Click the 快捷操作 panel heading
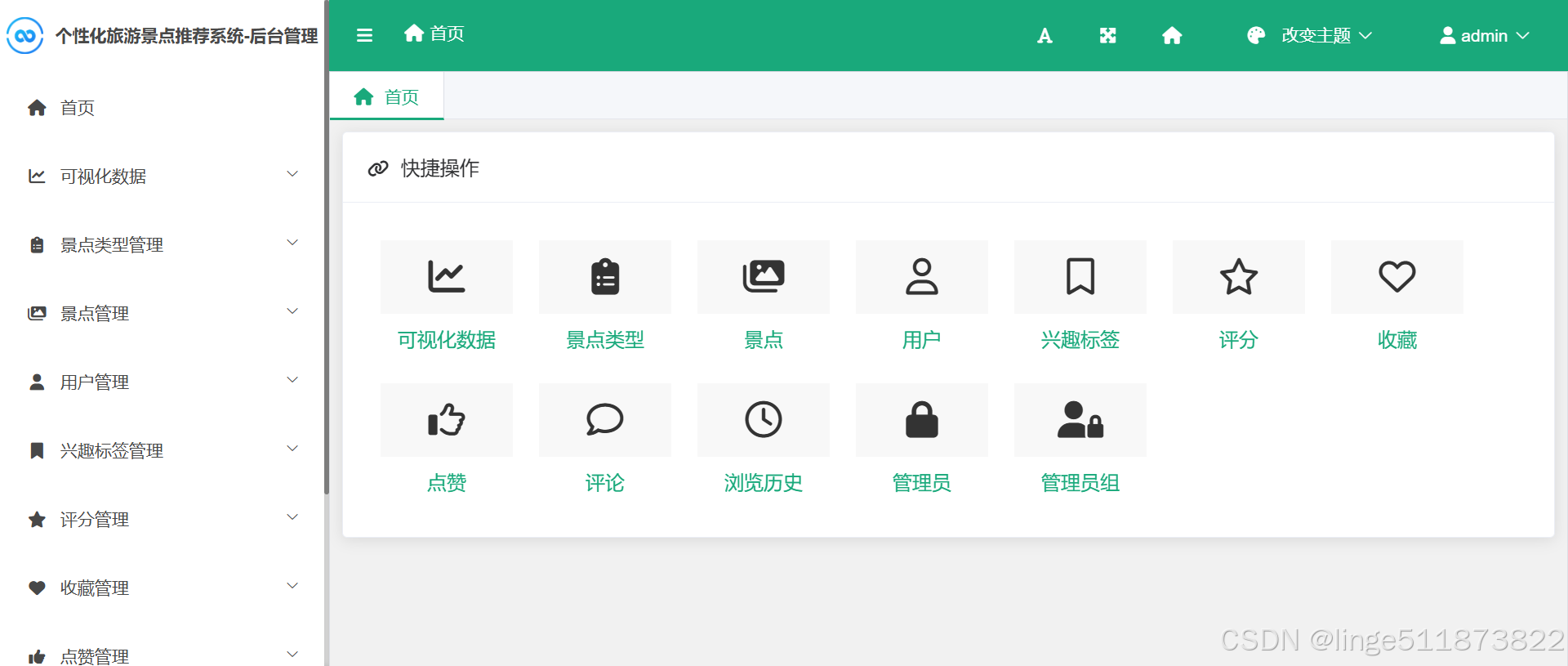Viewport: 1568px width, 666px height. tap(440, 168)
